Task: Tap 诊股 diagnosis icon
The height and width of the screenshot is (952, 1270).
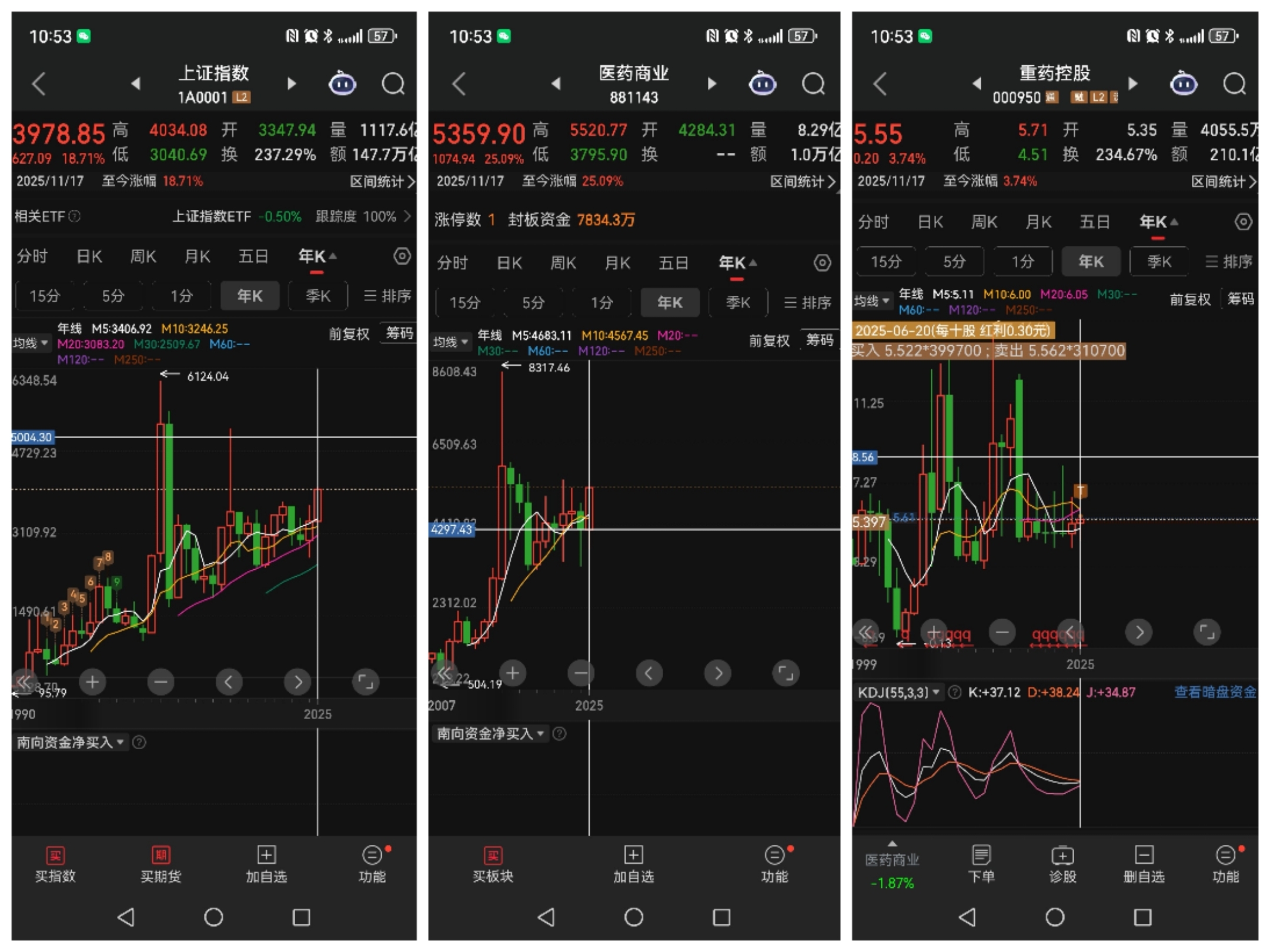Action: coord(1062,863)
